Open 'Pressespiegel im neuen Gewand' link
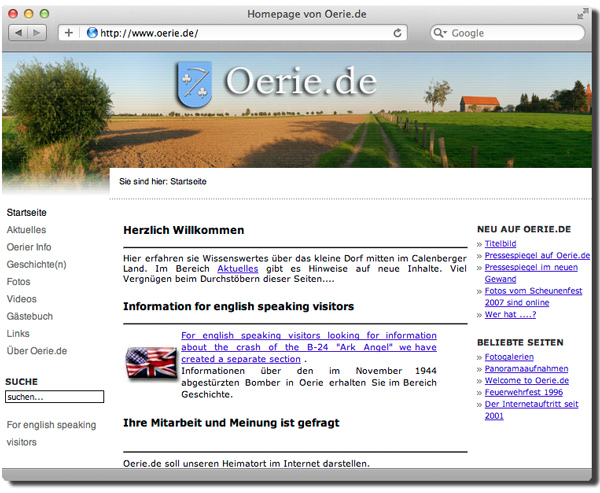600x493 pixels. click(531, 273)
